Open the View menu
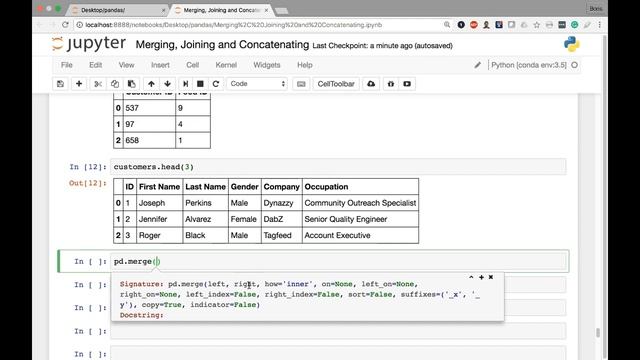Screen dimensions: 640x360 127,65
